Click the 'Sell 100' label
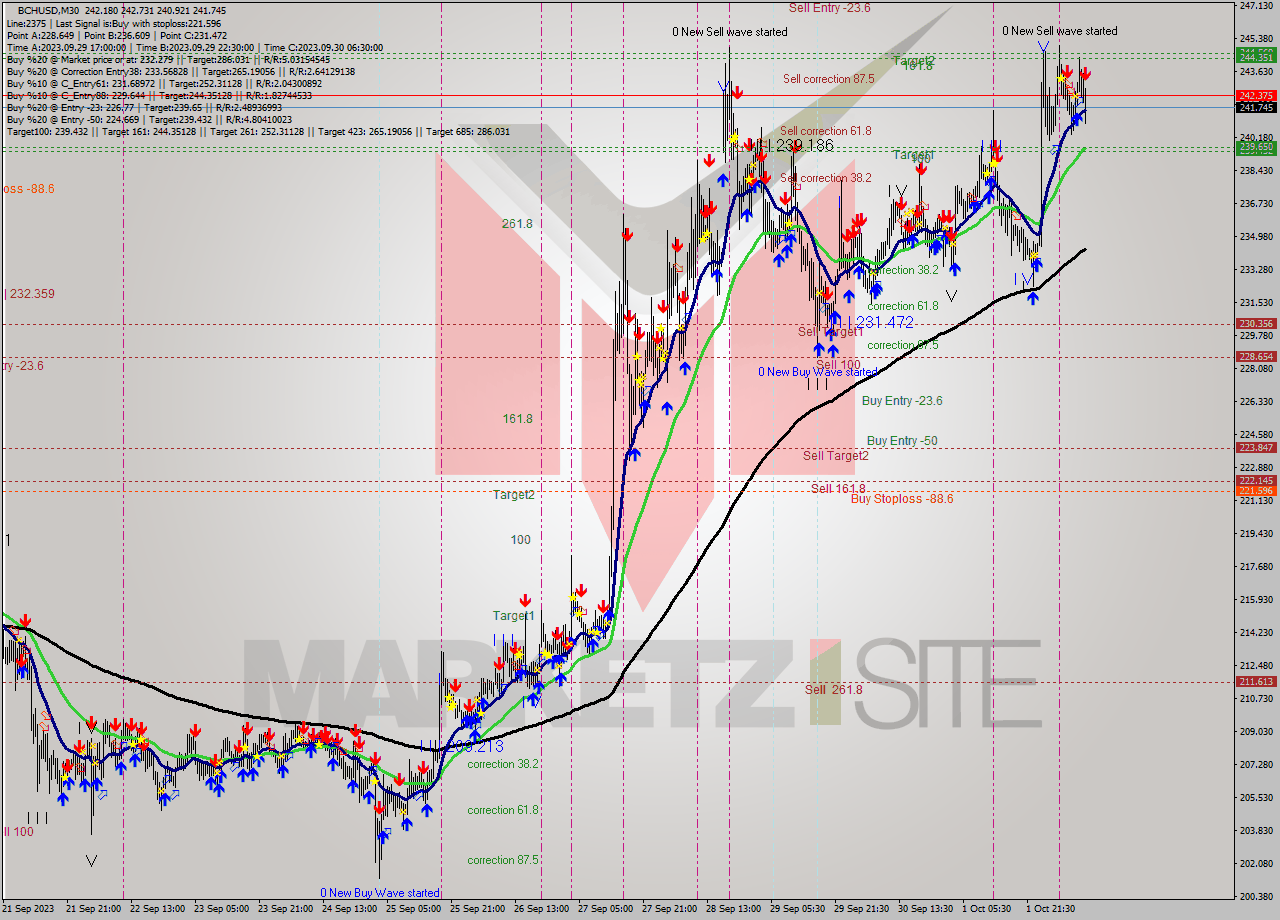This screenshot has height=920, width=1280. pyautogui.click(x=838, y=365)
